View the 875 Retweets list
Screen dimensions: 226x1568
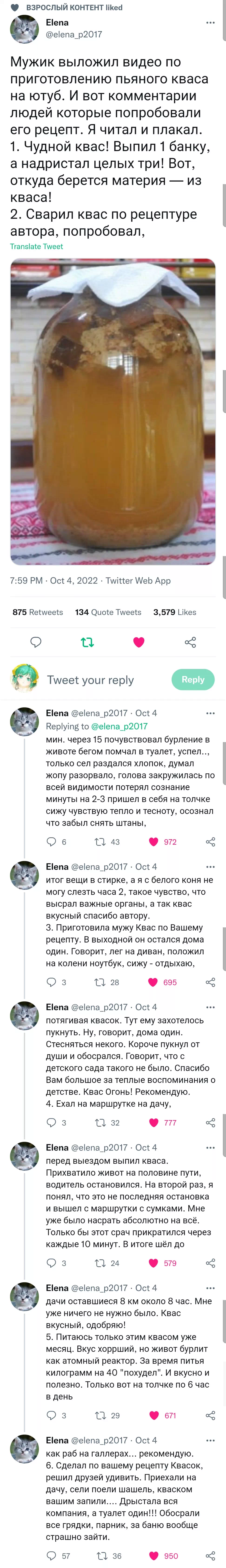coord(38,612)
